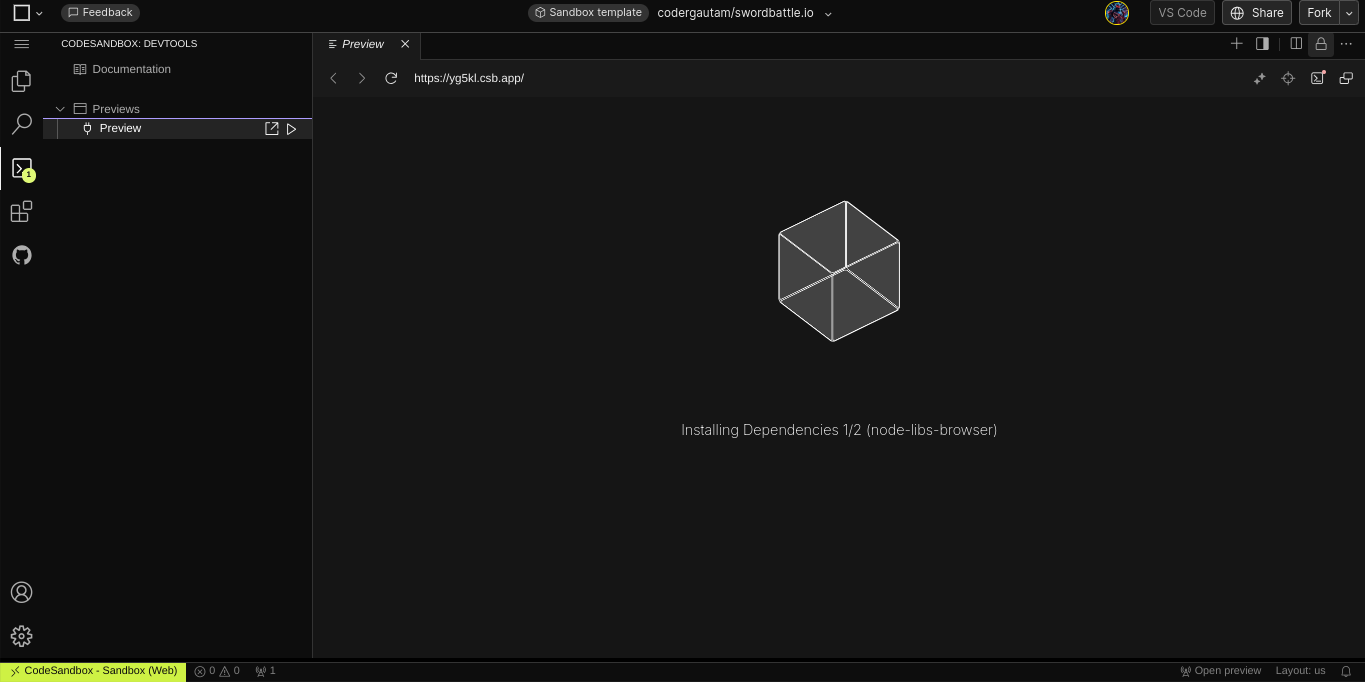Toggle the secondary side bar layout icon

pyautogui.click(x=1262, y=44)
